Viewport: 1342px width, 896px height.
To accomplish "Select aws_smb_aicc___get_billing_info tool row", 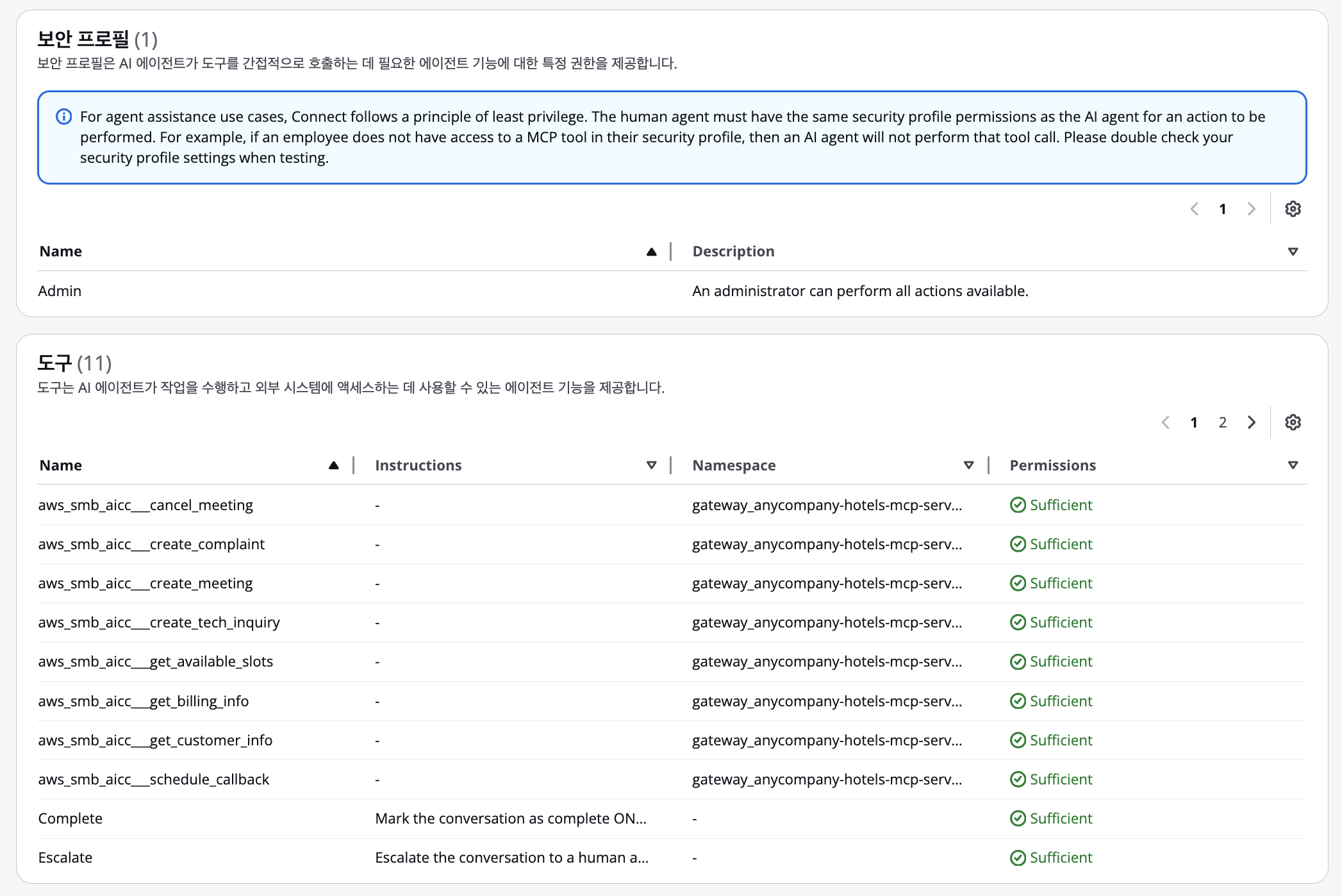I will point(143,701).
